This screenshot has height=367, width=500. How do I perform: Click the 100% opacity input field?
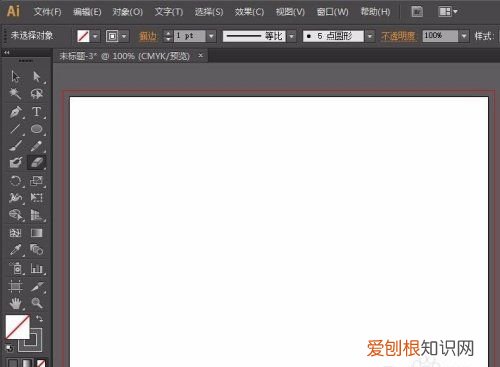(440, 36)
